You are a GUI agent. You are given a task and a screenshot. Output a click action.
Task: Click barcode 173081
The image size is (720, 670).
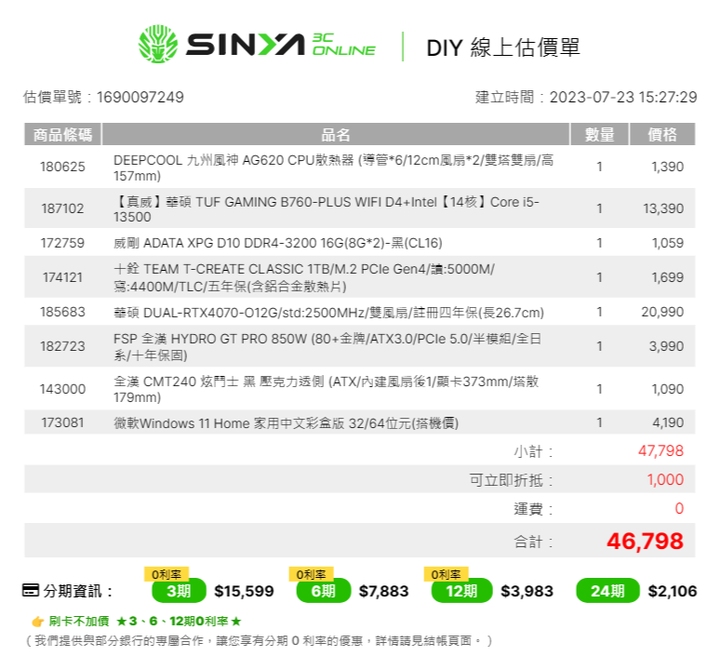pyautogui.click(x=62, y=422)
